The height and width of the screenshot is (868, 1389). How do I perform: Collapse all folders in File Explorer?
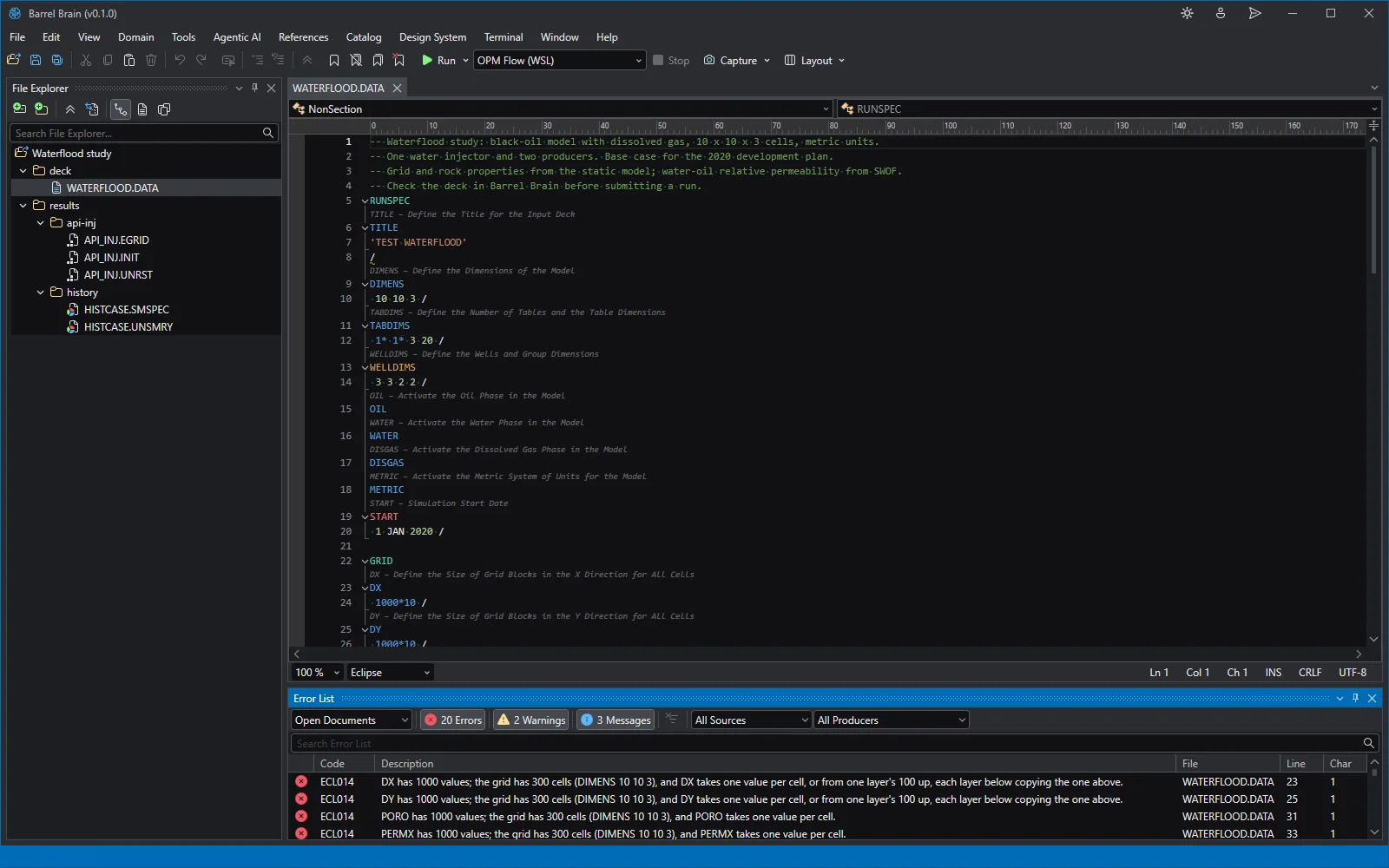(70, 109)
